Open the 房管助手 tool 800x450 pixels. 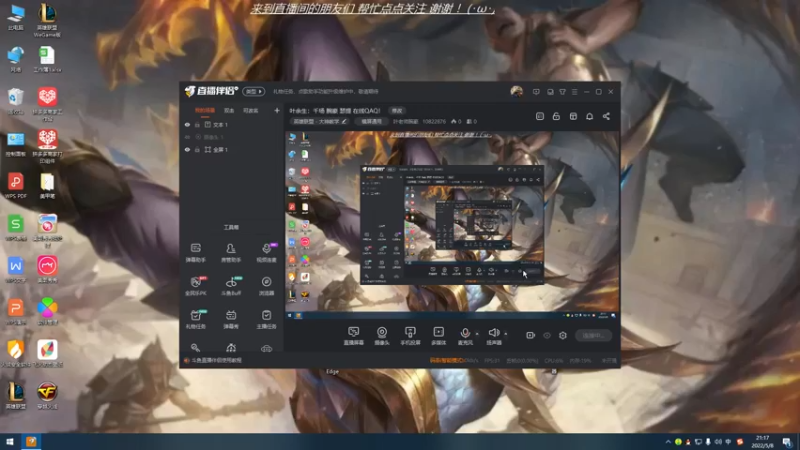tap(231, 253)
